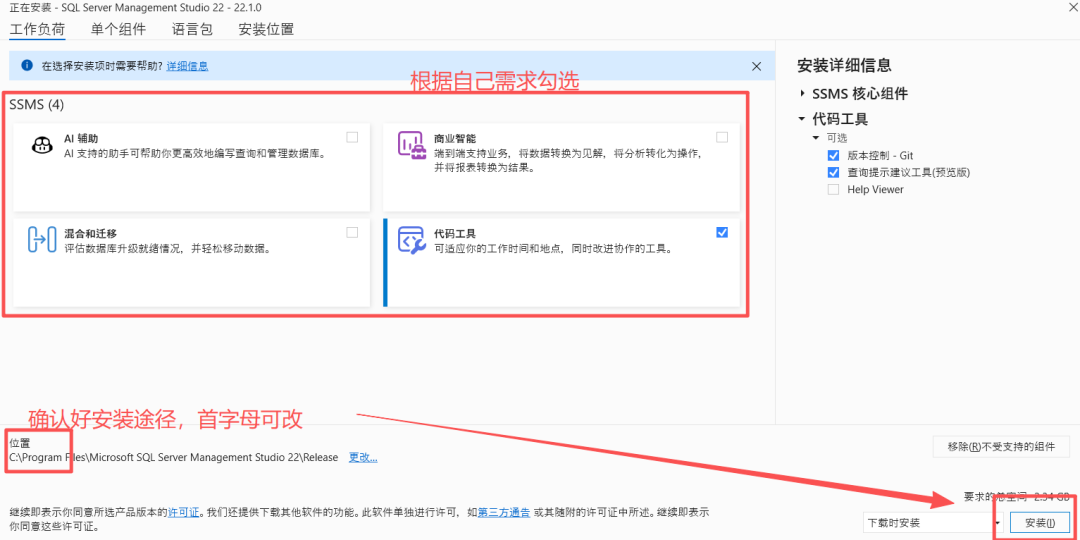Click the 安装详细信息 heading
The height and width of the screenshot is (540, 1080).
pyautogui.click(x=844, y=65)
